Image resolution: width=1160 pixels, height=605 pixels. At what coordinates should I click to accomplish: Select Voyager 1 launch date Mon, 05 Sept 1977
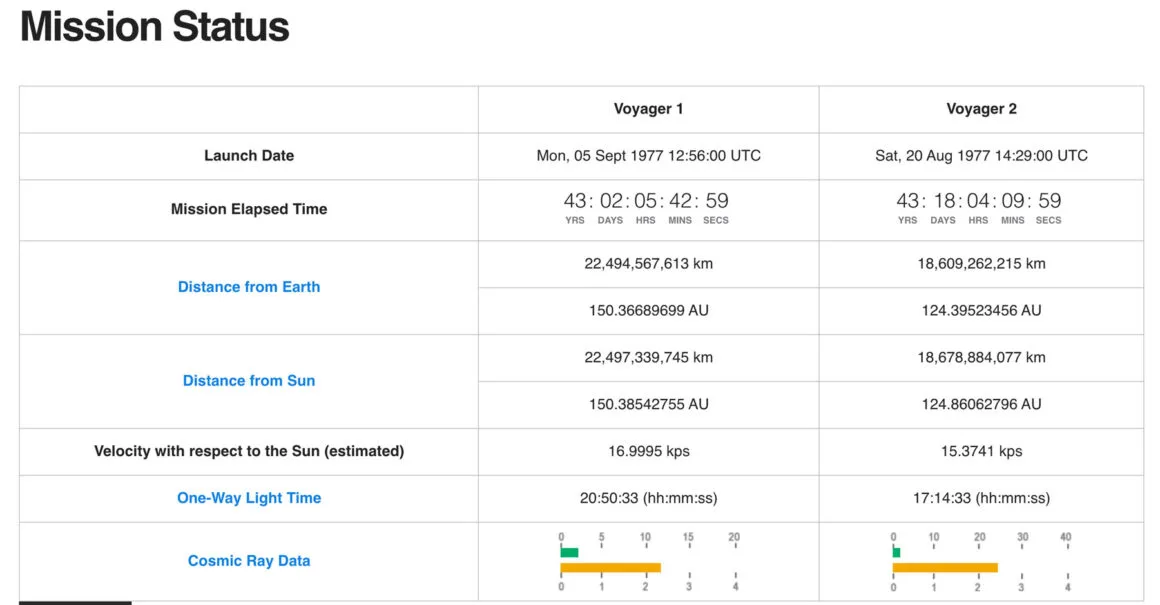648,155
